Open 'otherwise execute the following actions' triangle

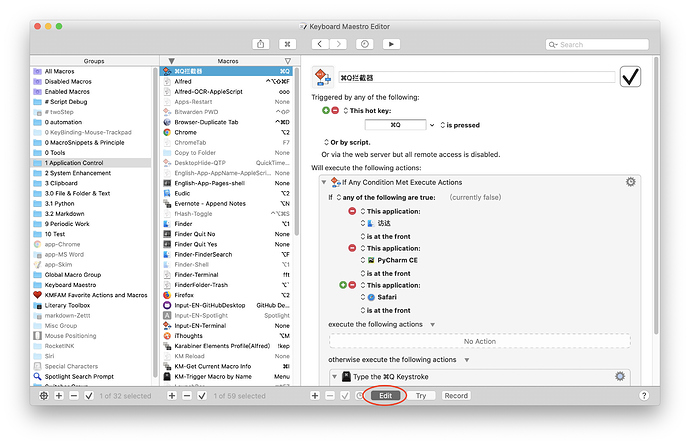467,360
